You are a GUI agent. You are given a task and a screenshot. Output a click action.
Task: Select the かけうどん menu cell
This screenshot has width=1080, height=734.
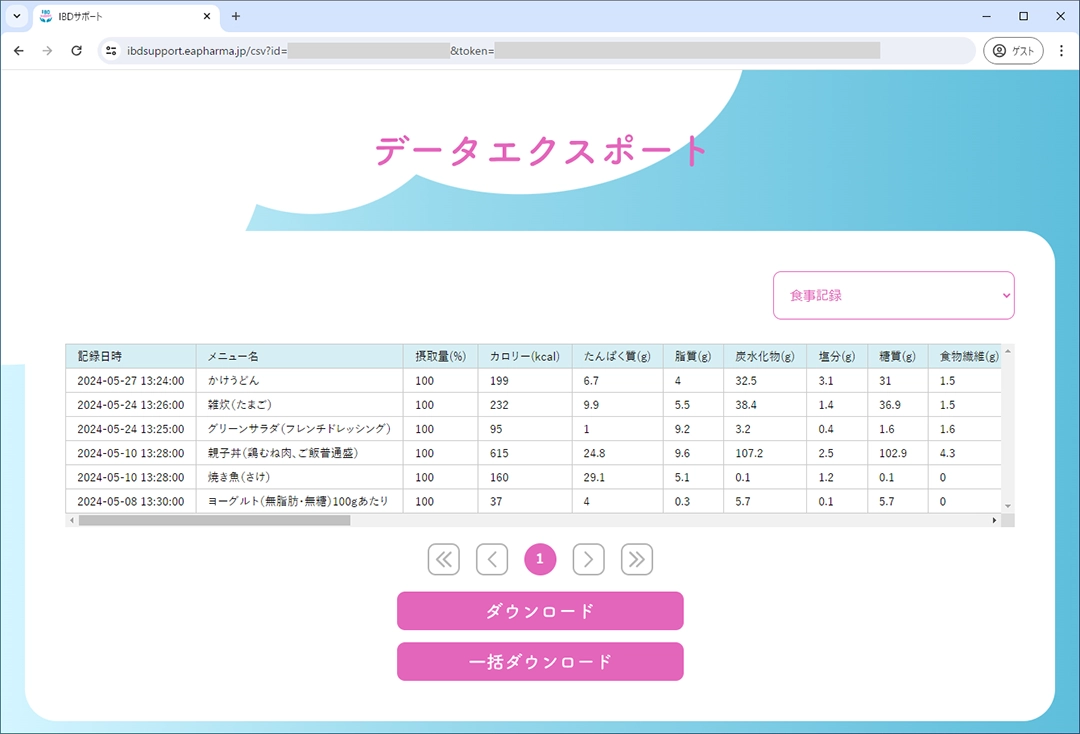click(x=300, y=380)
